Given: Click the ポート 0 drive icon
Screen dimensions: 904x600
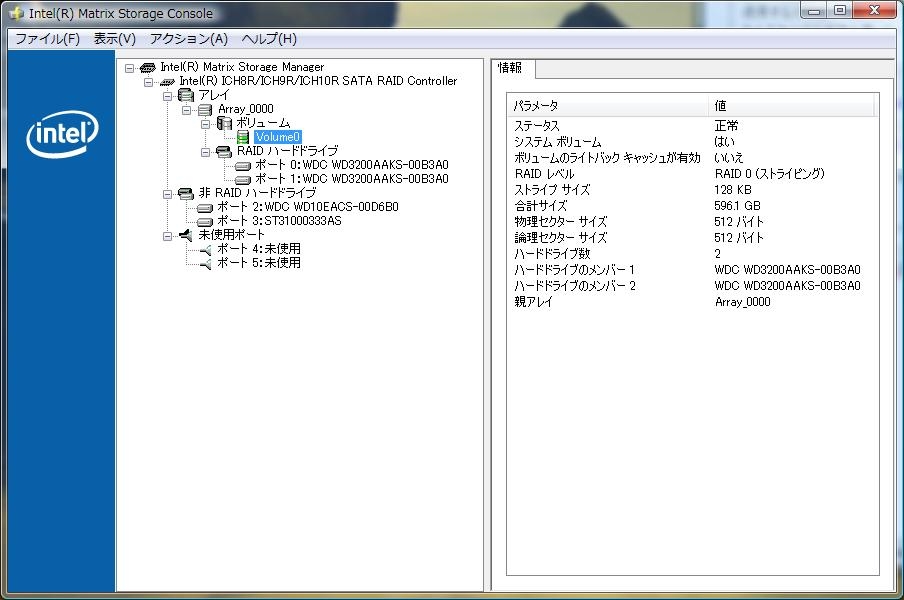Looking at the screenshot, I should (x=243, y=166).
